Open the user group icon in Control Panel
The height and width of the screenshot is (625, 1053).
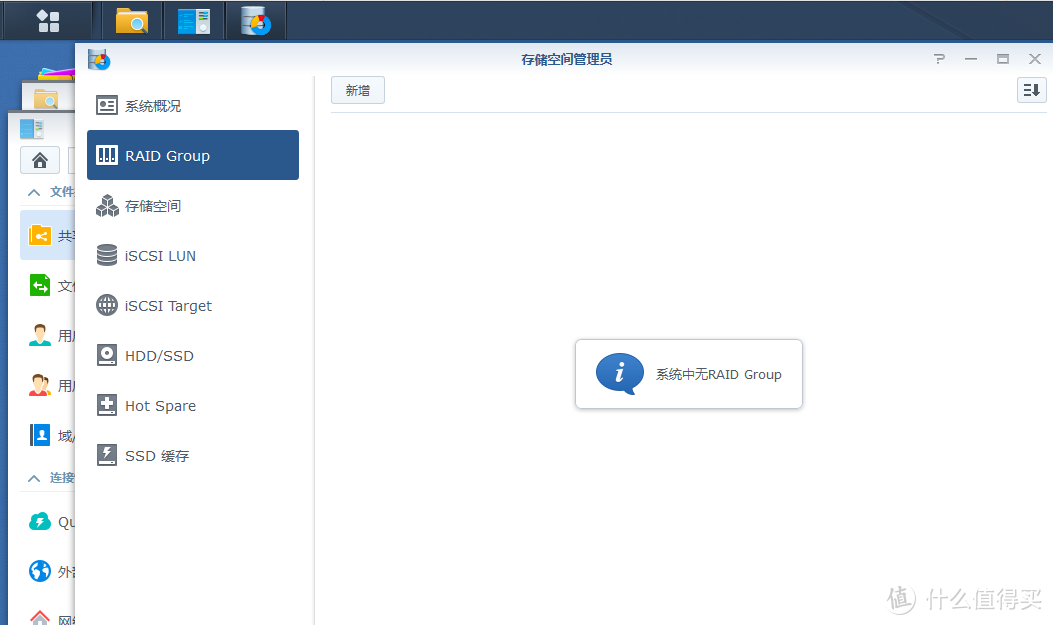pyautogui.click(x=40, y=385)
